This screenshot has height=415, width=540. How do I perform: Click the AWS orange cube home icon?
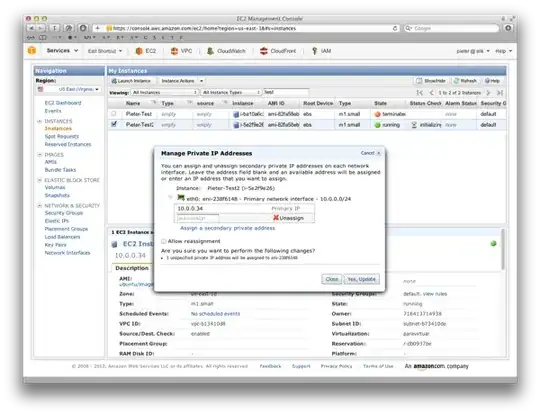tap(32, 50)
